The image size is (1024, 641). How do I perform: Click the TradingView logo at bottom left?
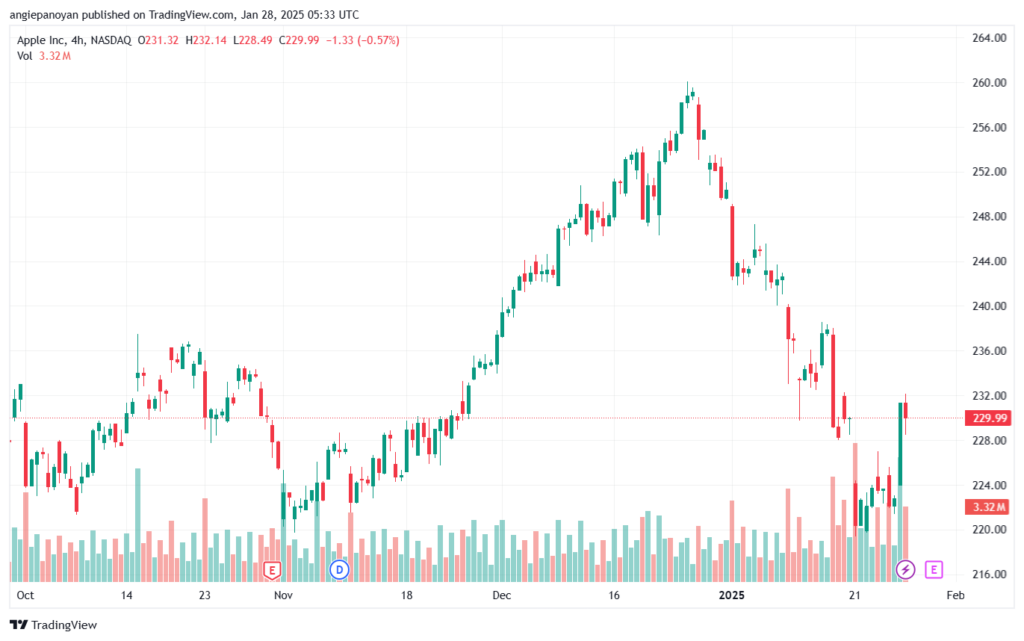coord(54,625)
